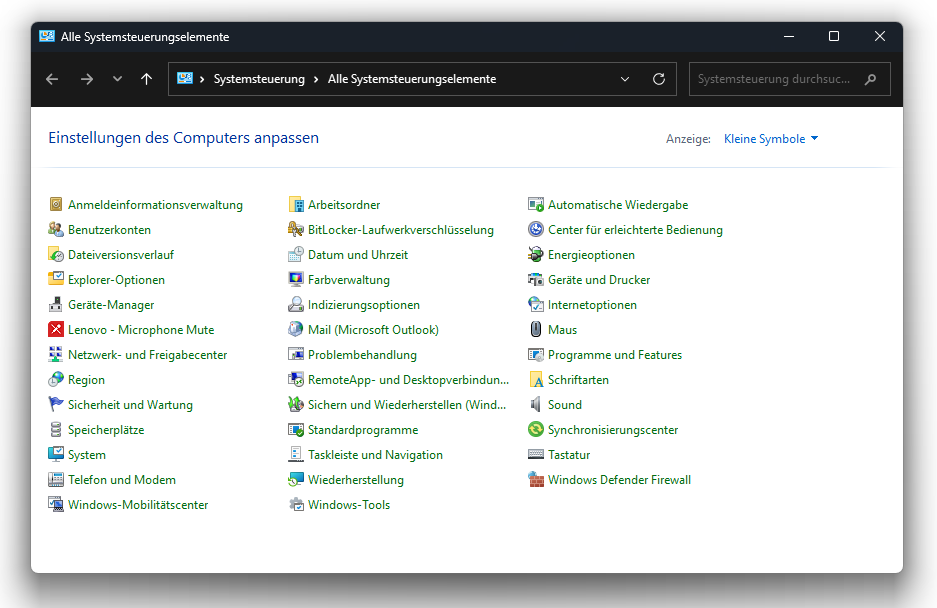Open Netzwerk- und Freigabecenter link

[147, 355]
